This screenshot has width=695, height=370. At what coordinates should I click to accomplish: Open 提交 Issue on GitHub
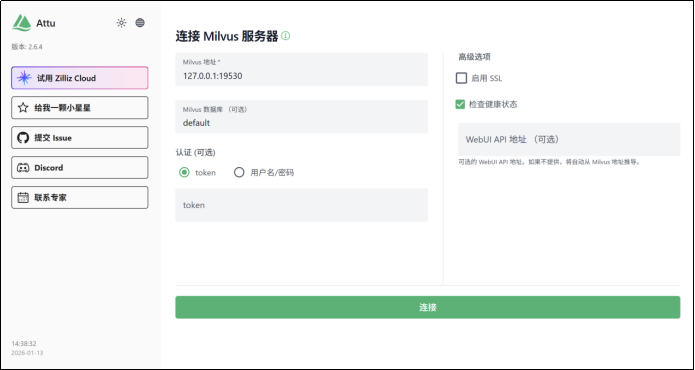80,137
